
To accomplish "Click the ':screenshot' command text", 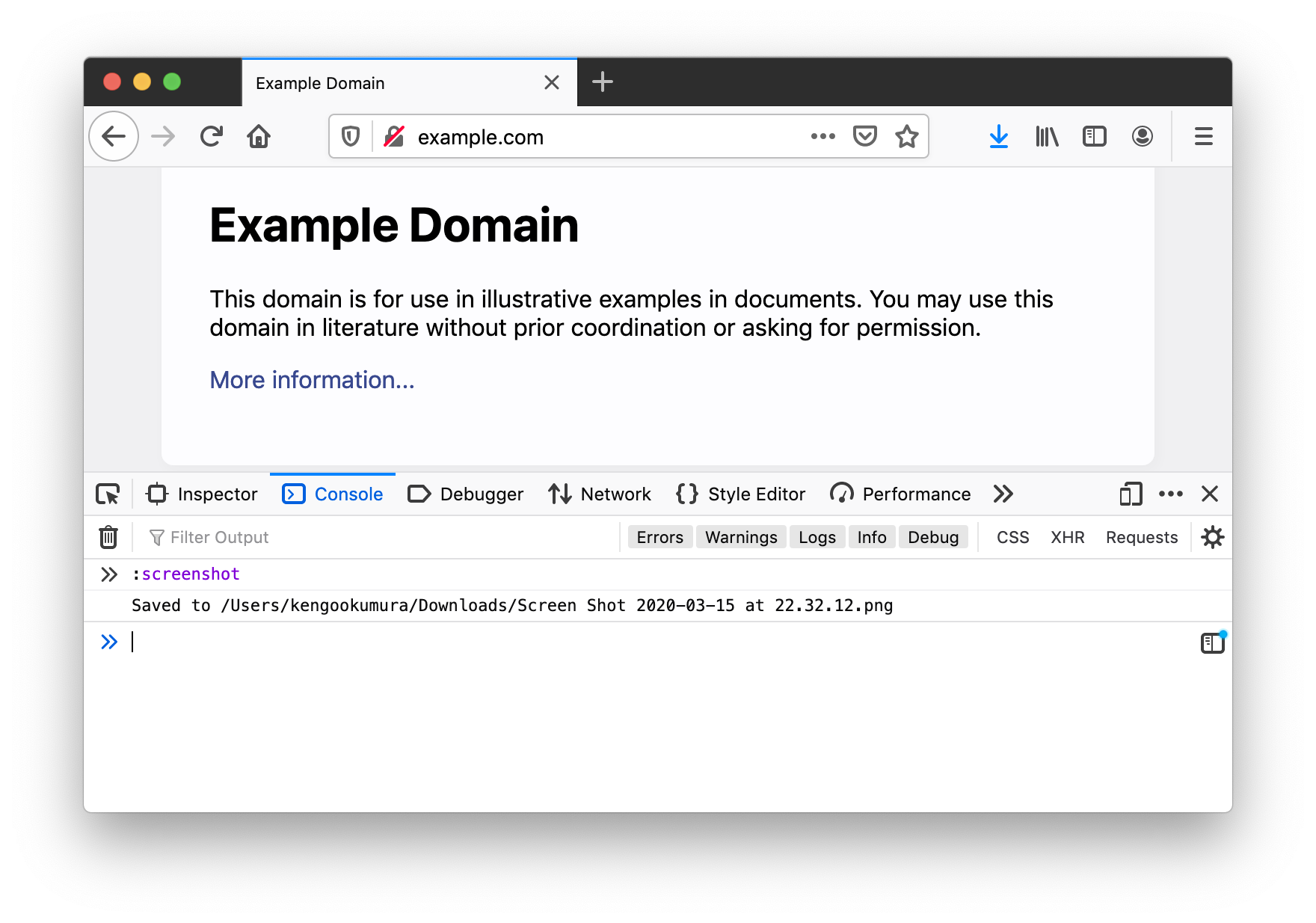I will [186, 574].
